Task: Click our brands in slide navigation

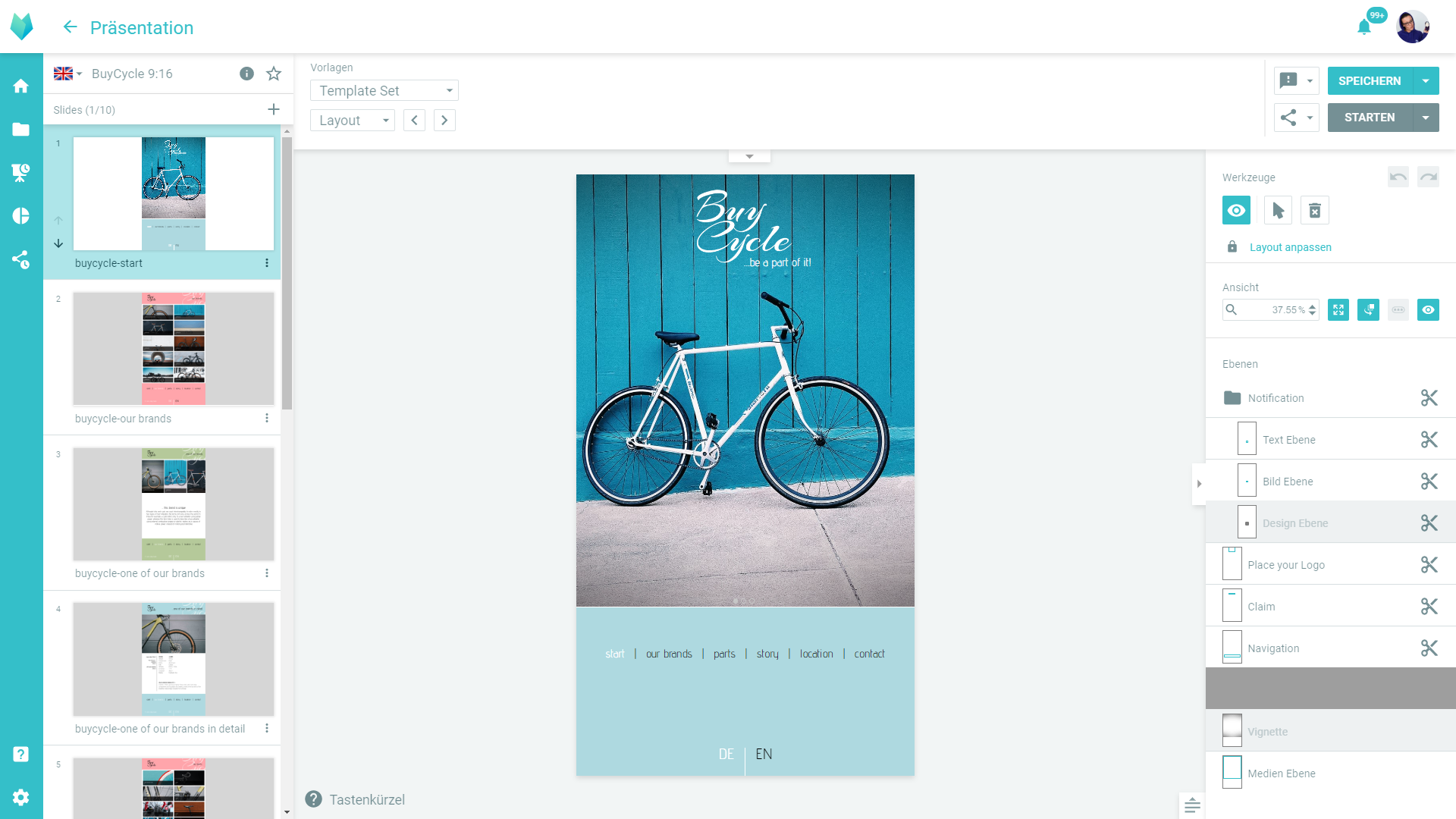Action: point(669,654)
